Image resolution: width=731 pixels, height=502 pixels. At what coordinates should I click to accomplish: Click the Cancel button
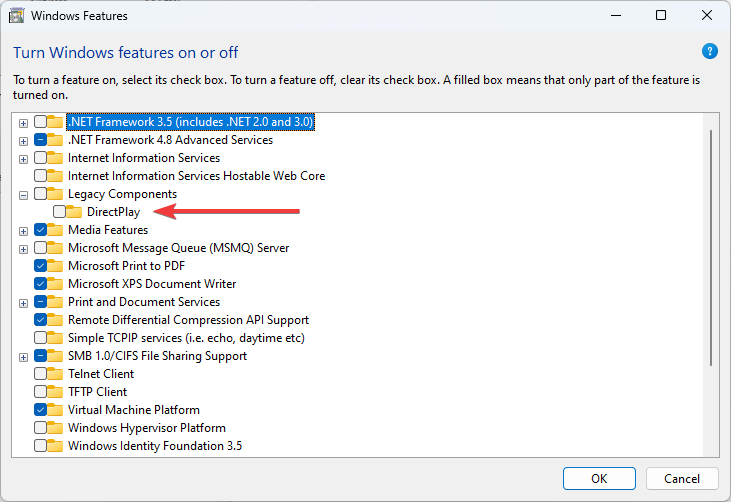(x=682, y=479)
